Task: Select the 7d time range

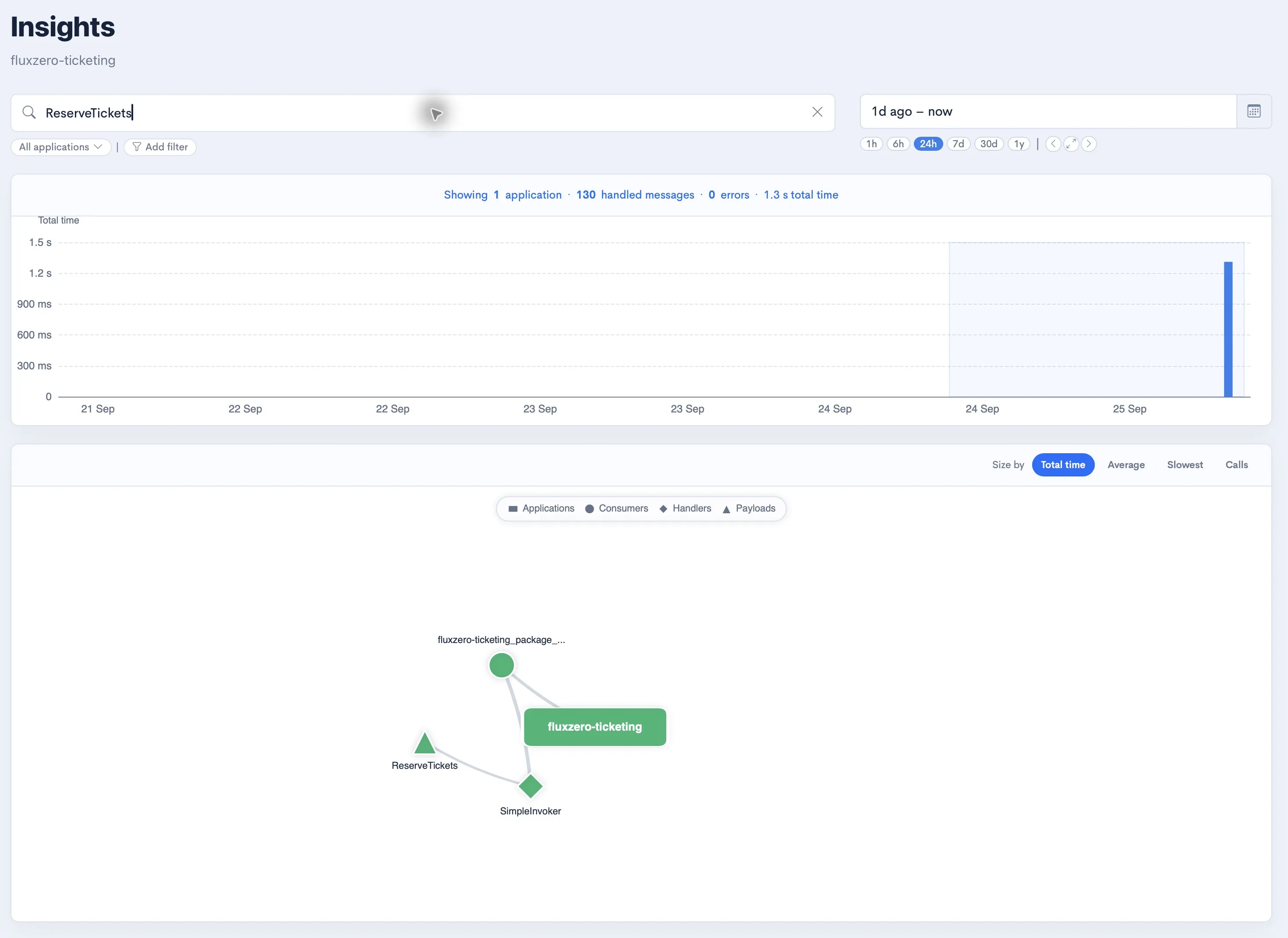Action: [x=958, y=144]
